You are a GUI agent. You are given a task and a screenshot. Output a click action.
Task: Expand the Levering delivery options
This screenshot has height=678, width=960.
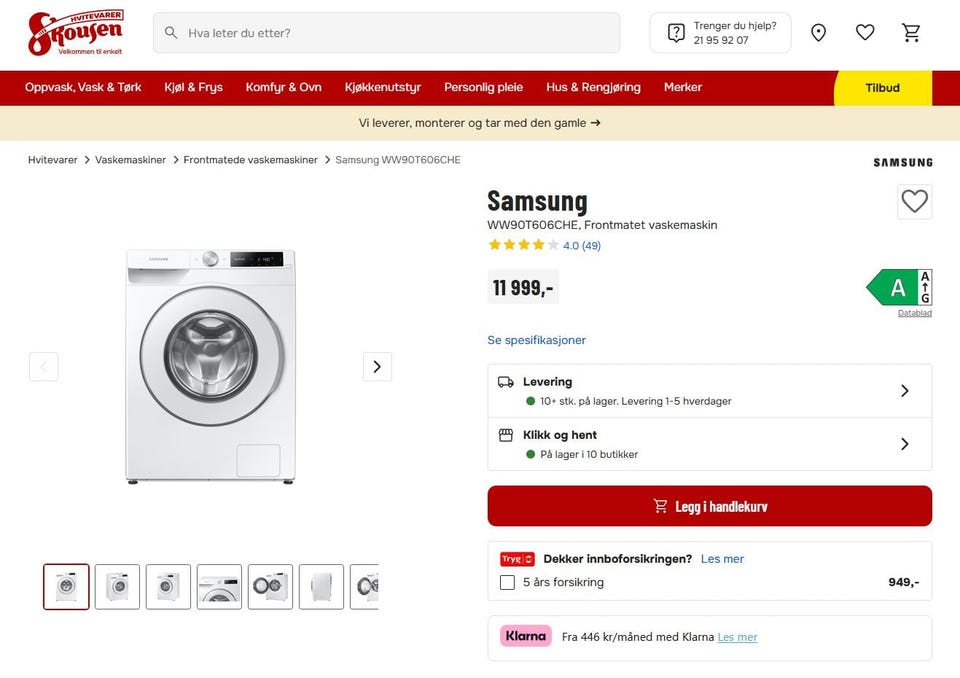(709, 391)
